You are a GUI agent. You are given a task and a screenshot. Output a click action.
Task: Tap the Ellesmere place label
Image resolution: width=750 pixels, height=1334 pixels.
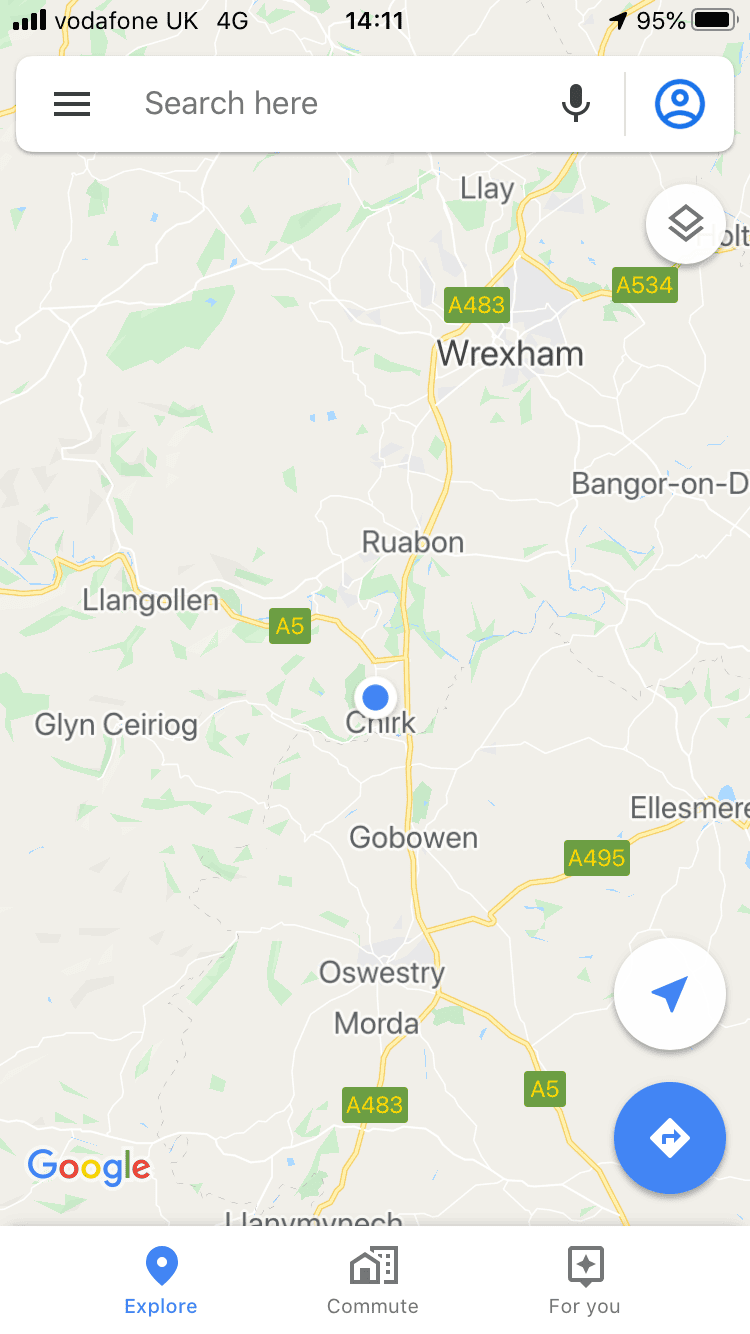(689, 807)
